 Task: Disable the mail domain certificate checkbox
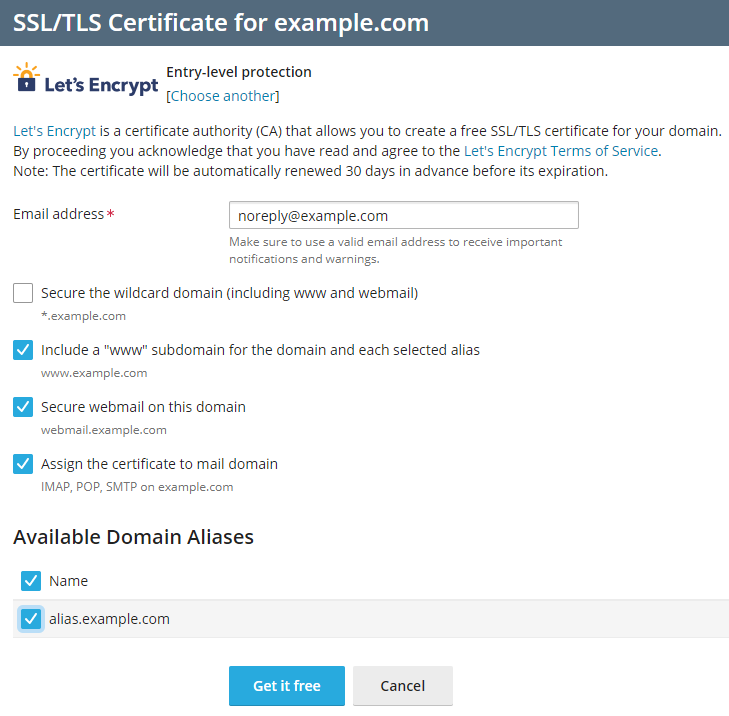(x=23, y=464)
